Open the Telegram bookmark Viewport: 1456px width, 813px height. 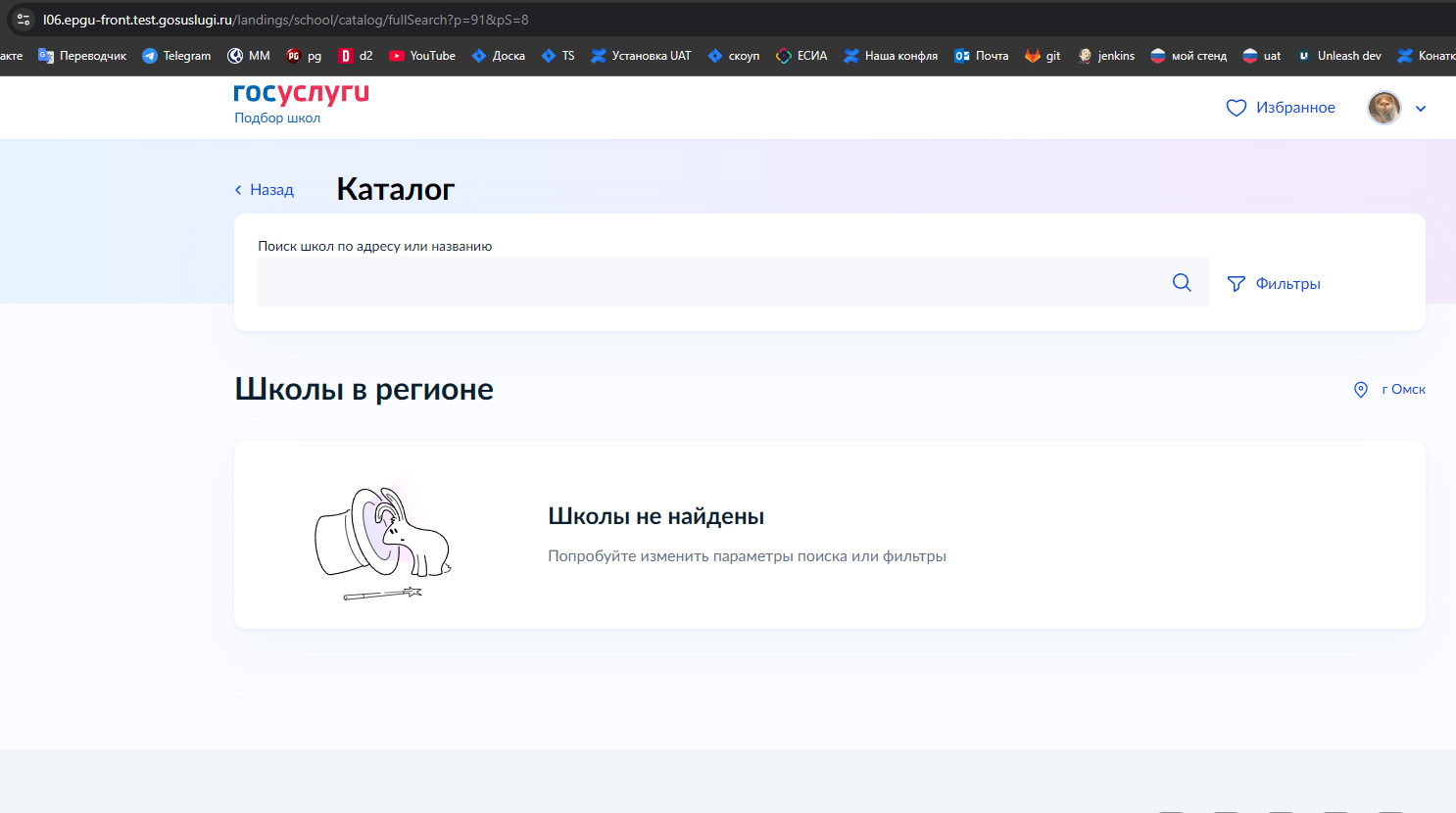(x=176, y=56)
